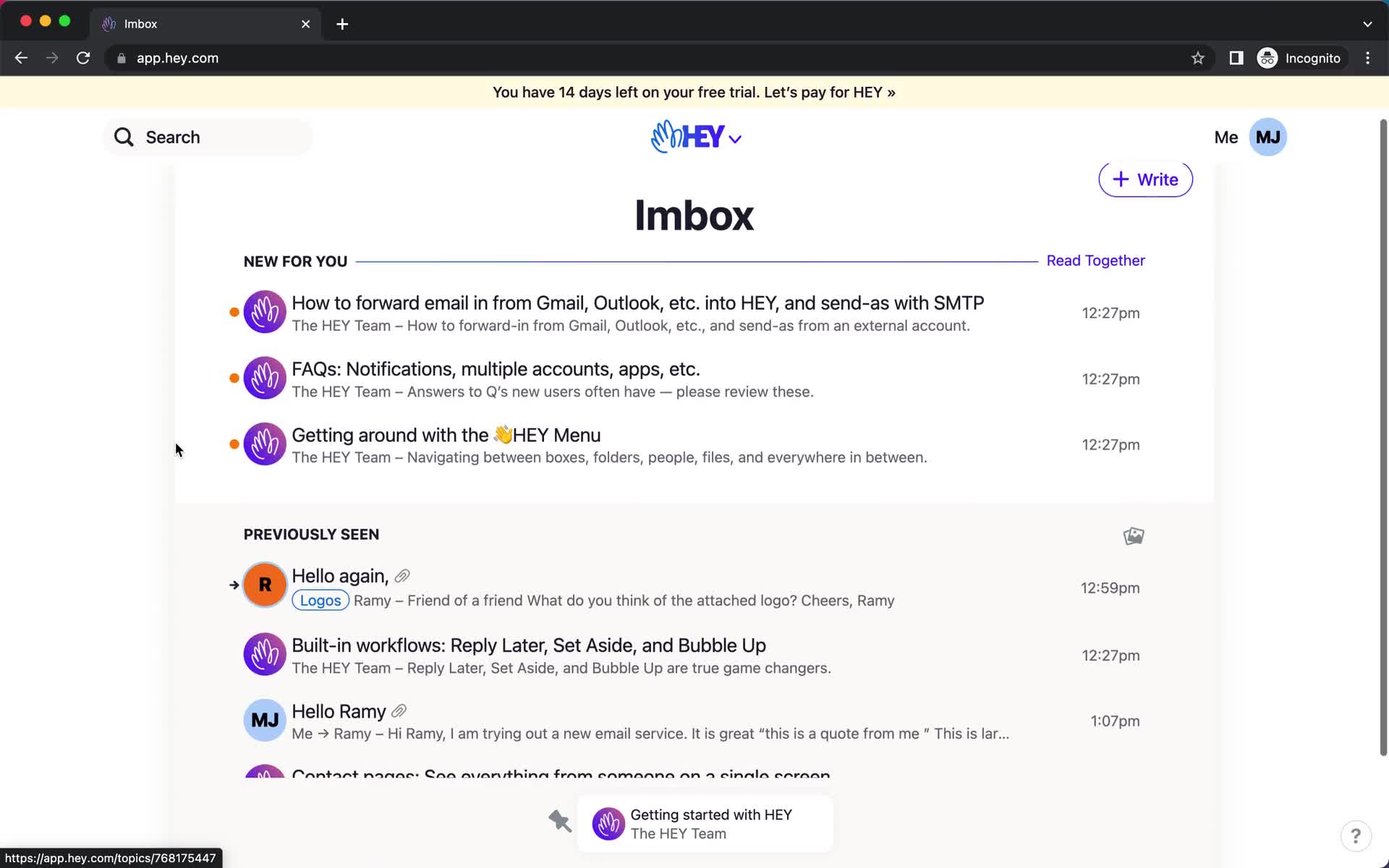The image size is (1389, 868).
Task: Click the PREVIOUSLY SEEN section heading
Action: pos(311,535)
